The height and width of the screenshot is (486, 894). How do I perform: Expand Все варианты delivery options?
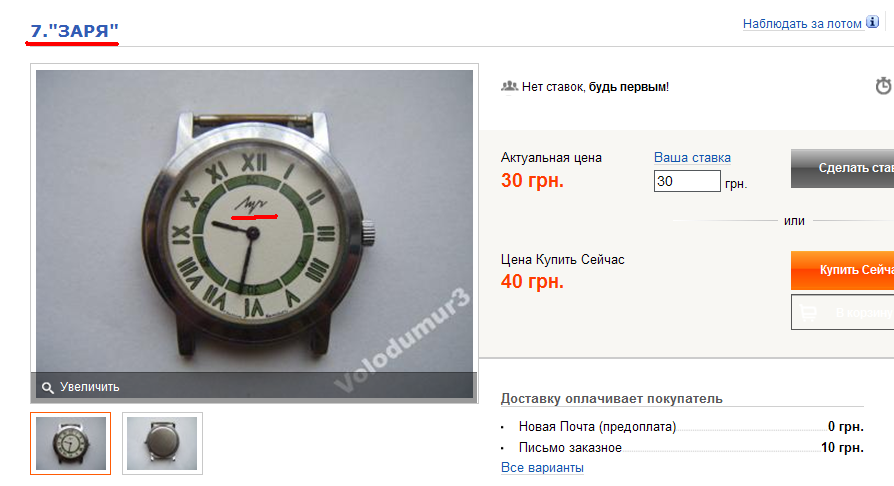[x=542, y=468]
